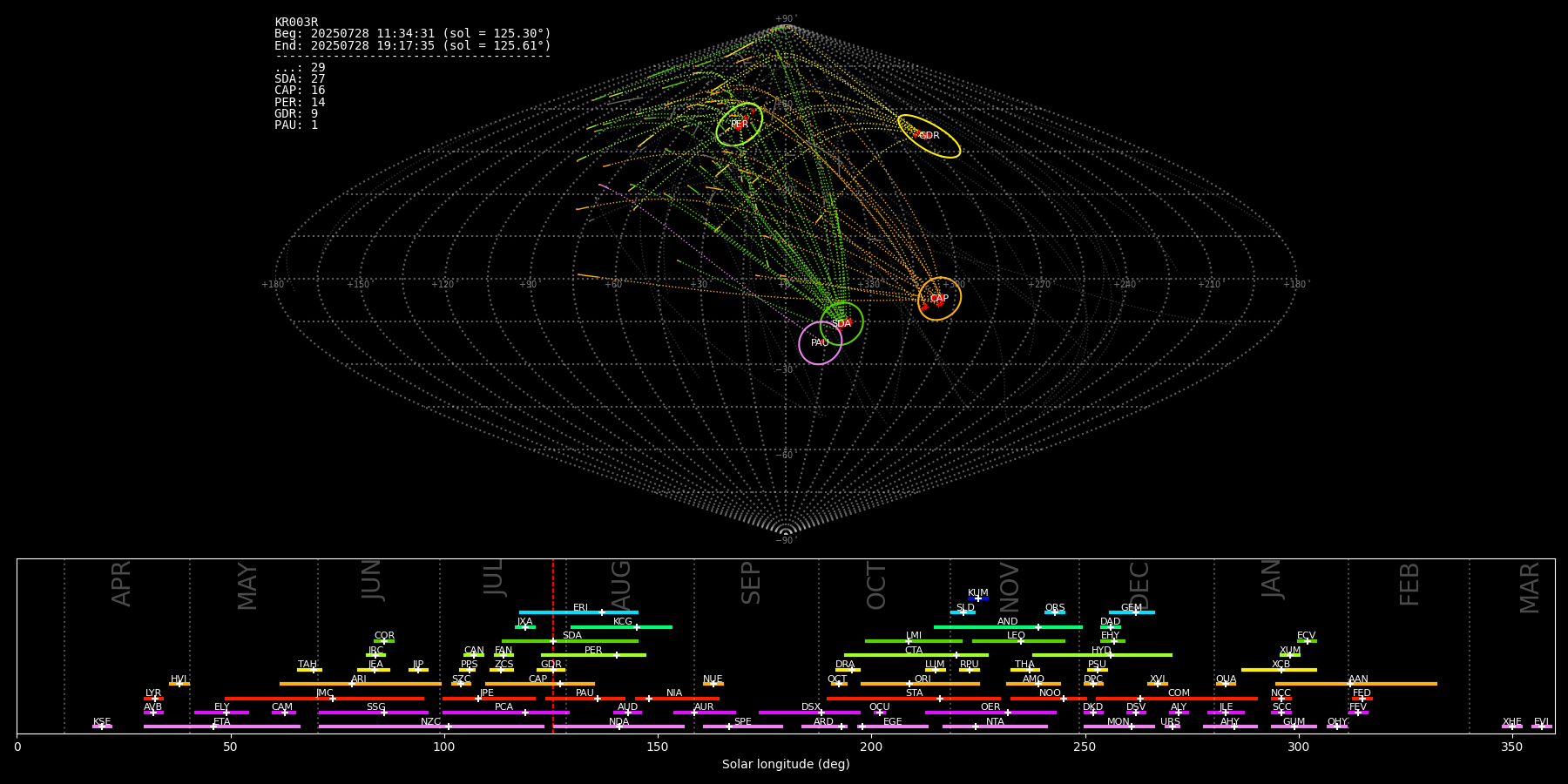Click the orange ORI shower bar in timeline
The height and width of the screenshot is (784, 1568).
click(920, 684)
